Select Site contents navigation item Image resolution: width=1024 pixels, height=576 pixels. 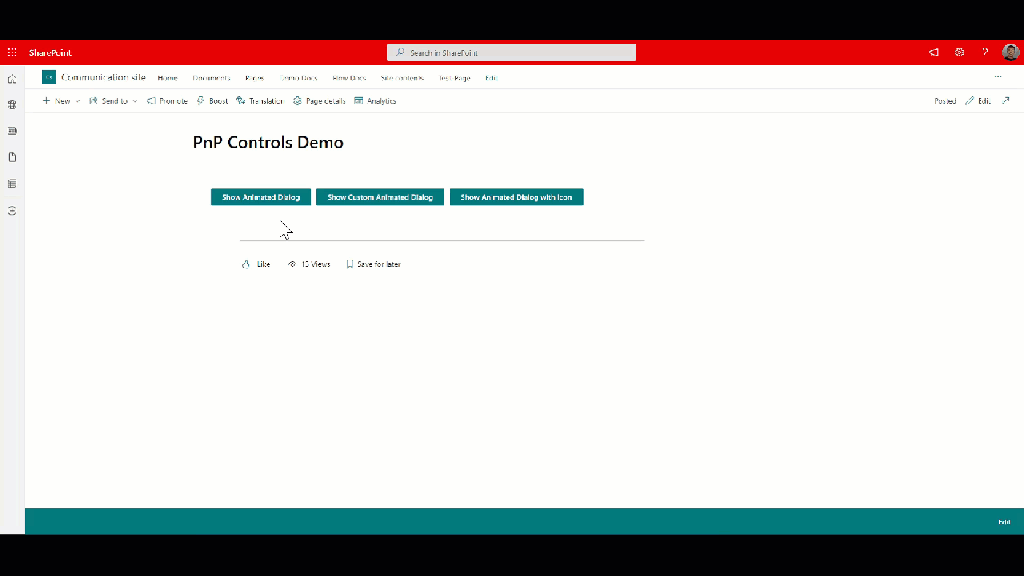(402, 78)
